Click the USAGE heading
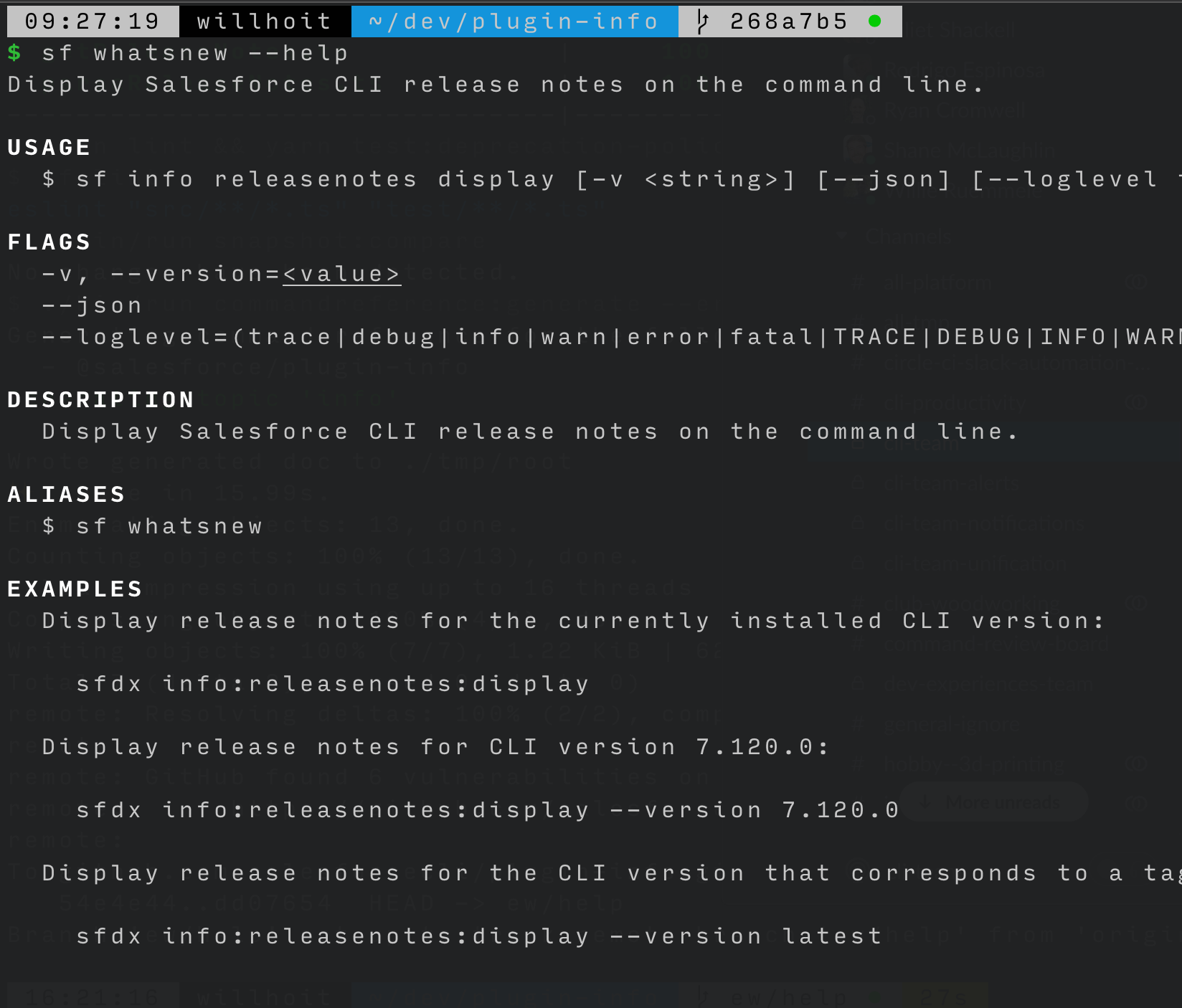This screenshot has height=1008, width=1182. click(x=49, y=148)
